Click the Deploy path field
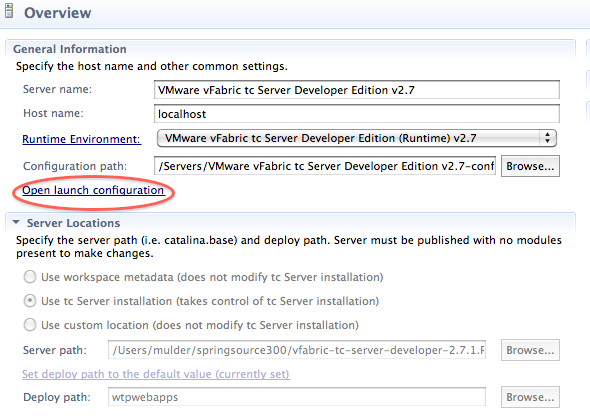590x418 pixels. (297, 397)
